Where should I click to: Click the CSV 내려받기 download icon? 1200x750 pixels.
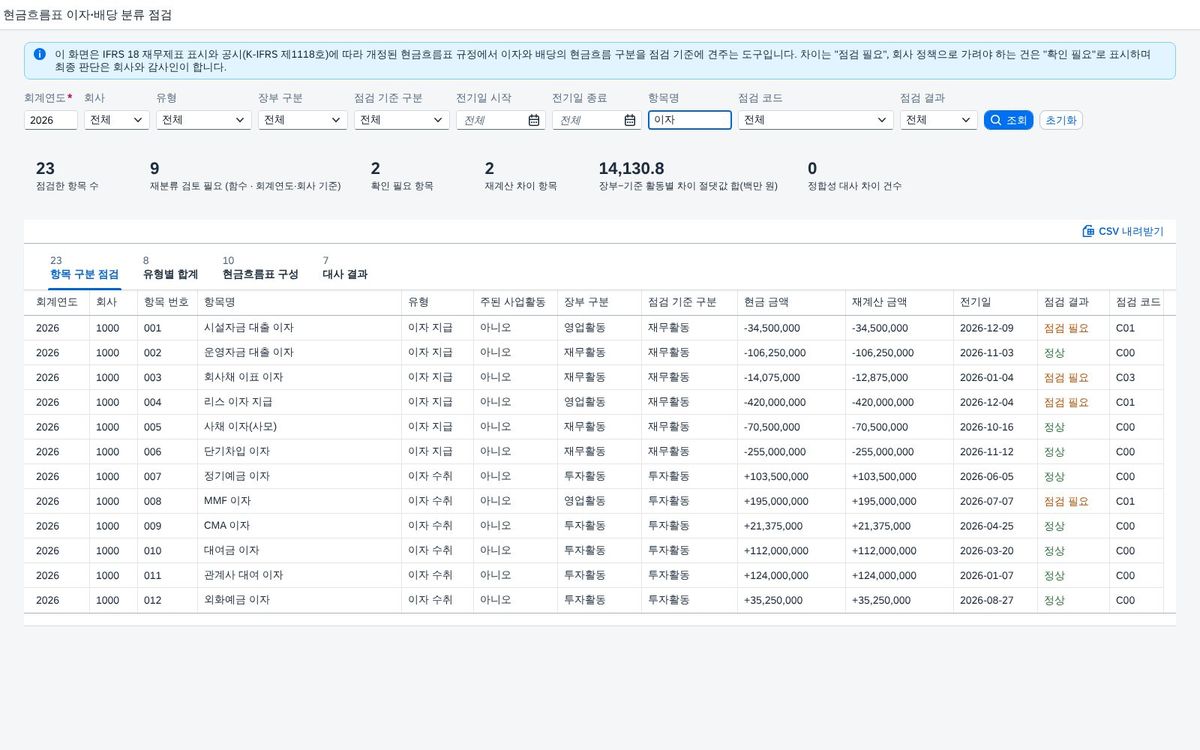point(1088,231)
